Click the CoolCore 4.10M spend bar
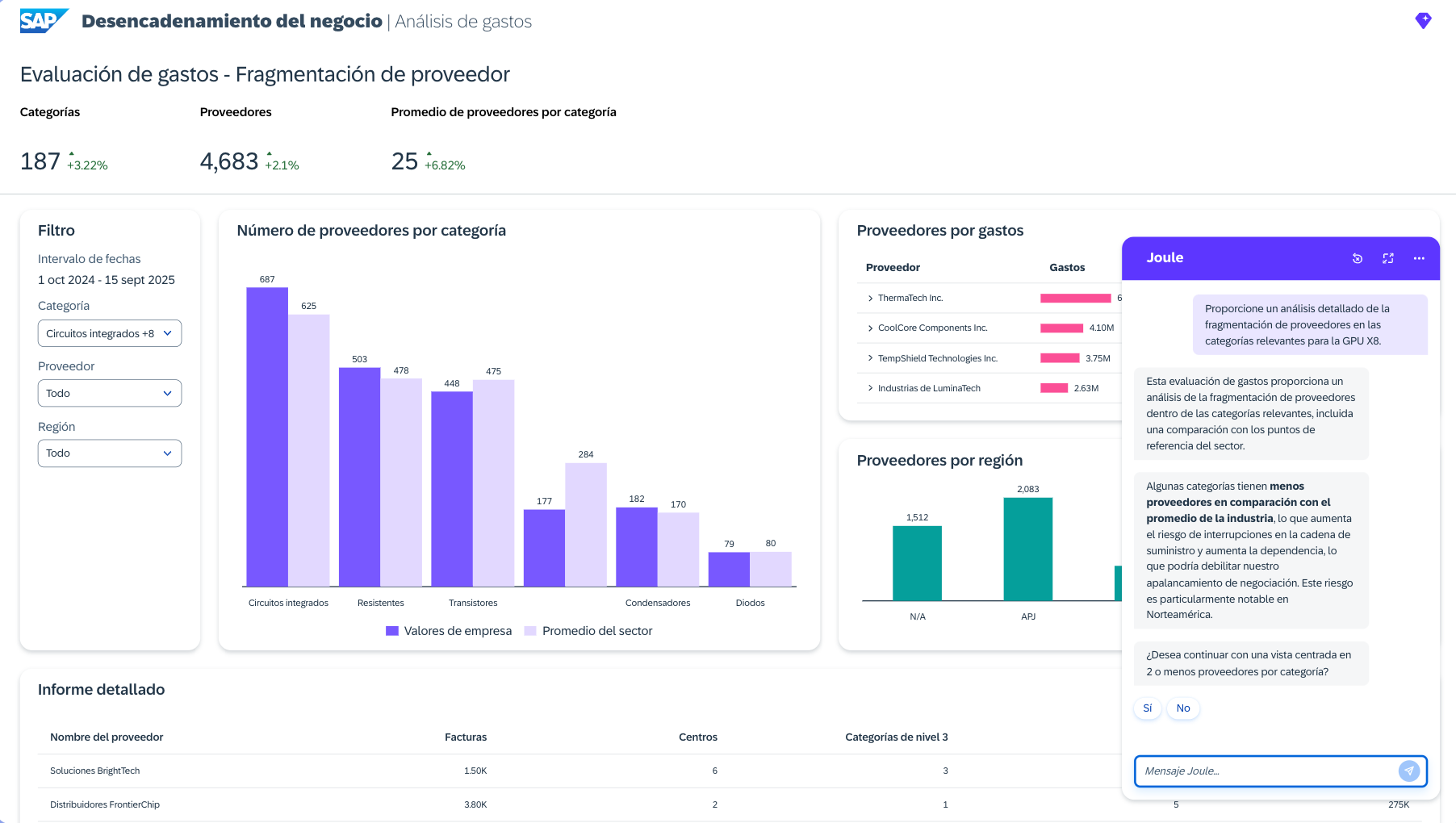Image resolution: width=1456 pixels, height=823 pixels. [1061, 328]
